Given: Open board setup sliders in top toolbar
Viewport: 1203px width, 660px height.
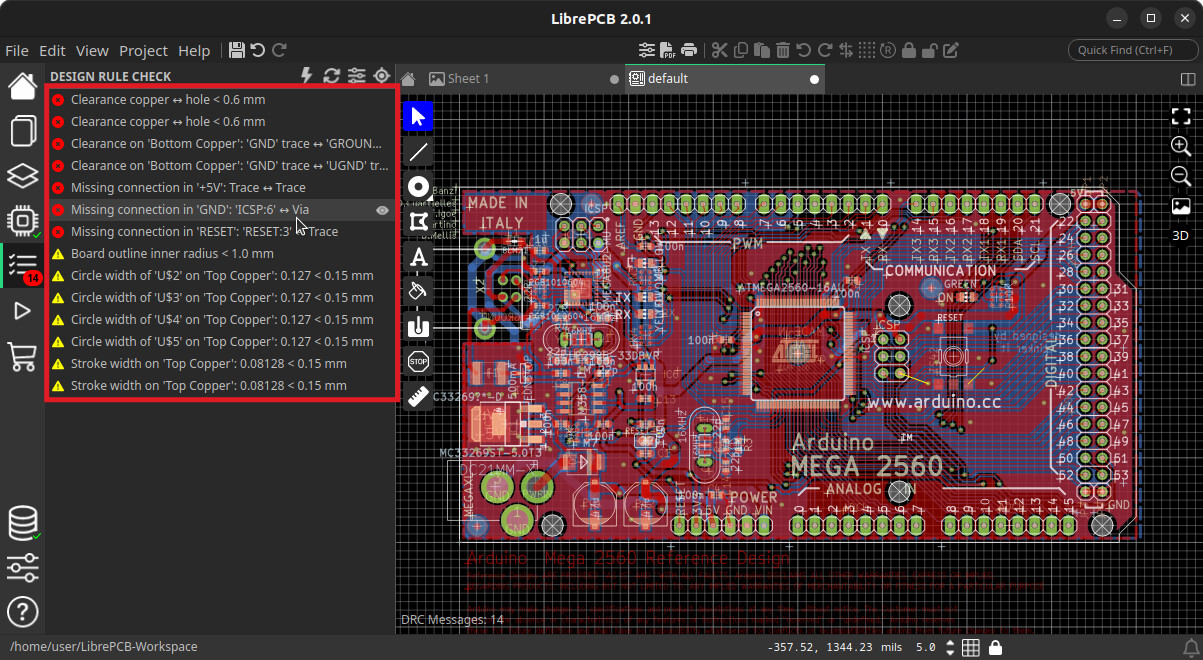Looking at the screenshot, I should [x=647, y=50].
